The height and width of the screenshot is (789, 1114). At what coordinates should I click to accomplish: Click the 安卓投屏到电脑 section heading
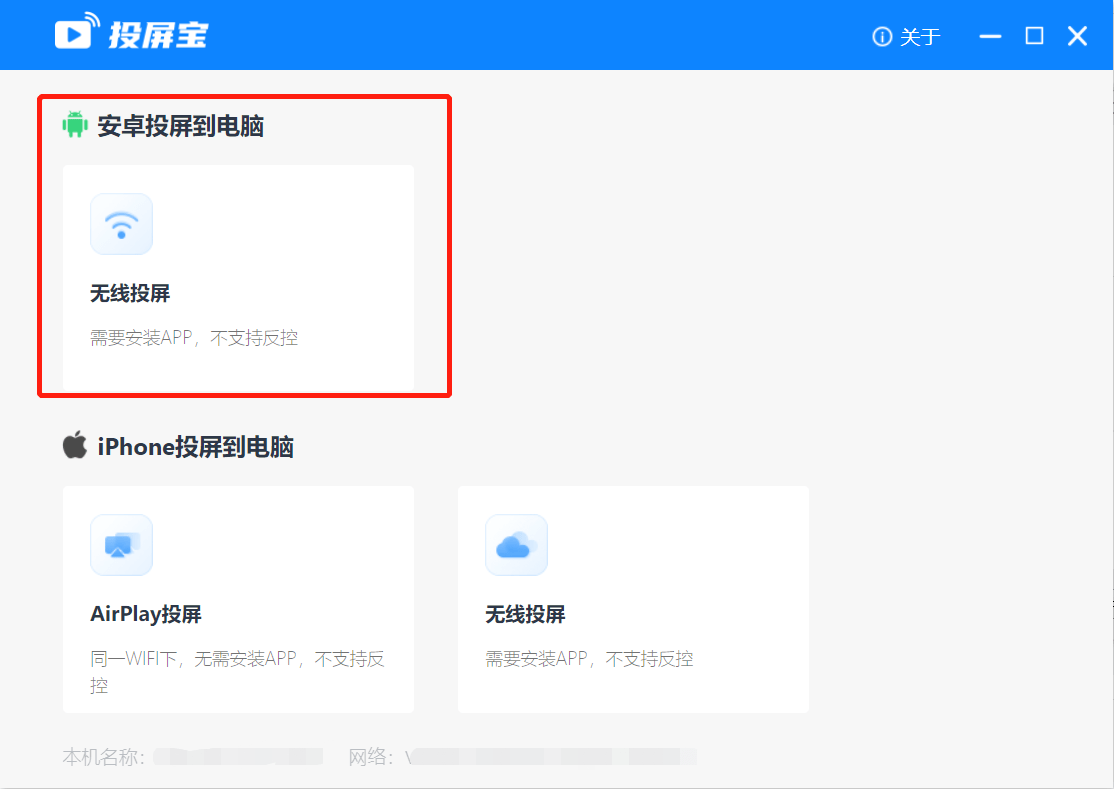[x=180, y=126]
